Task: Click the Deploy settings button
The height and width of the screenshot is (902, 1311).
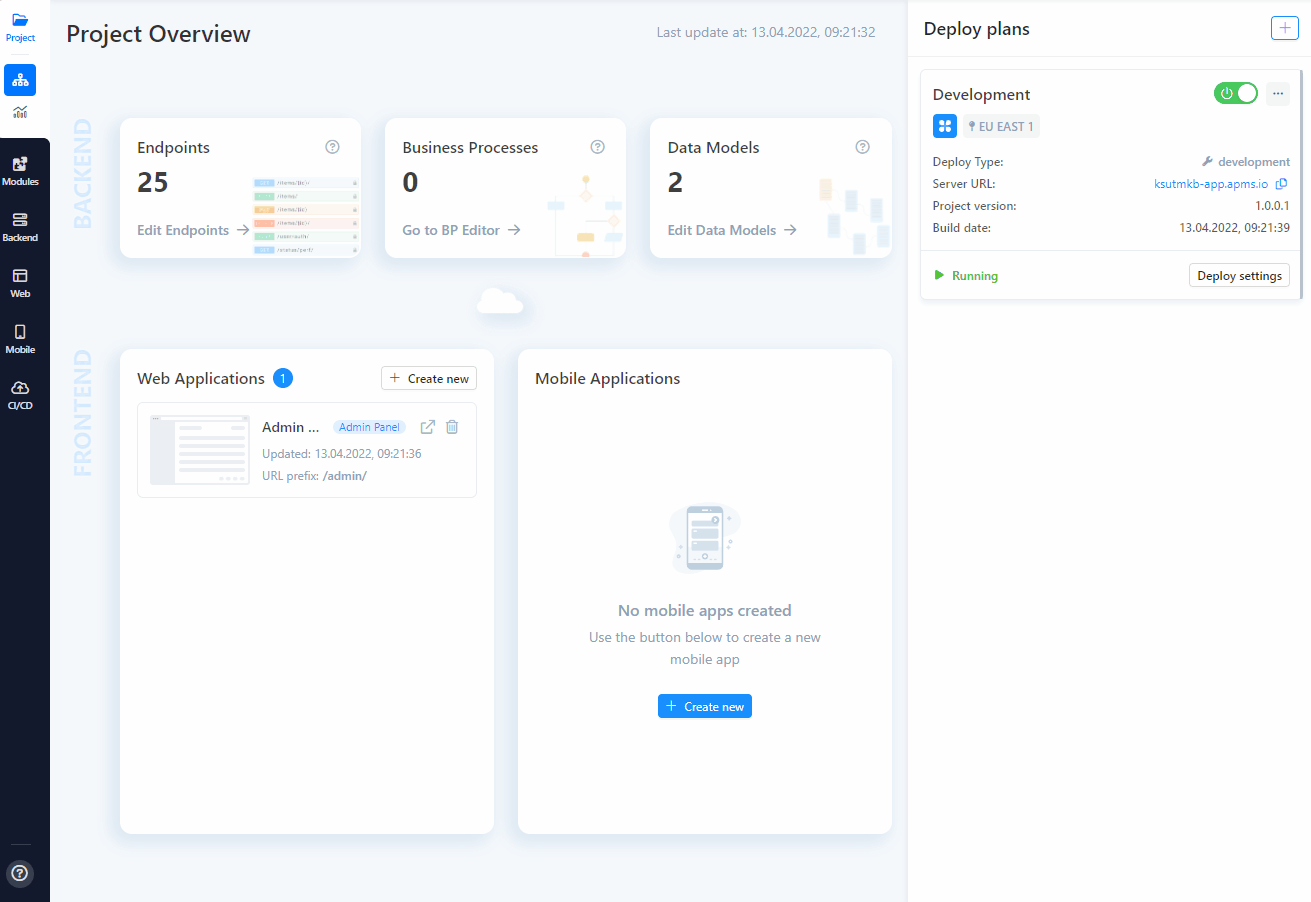Action: click(x=1239, y=276)
